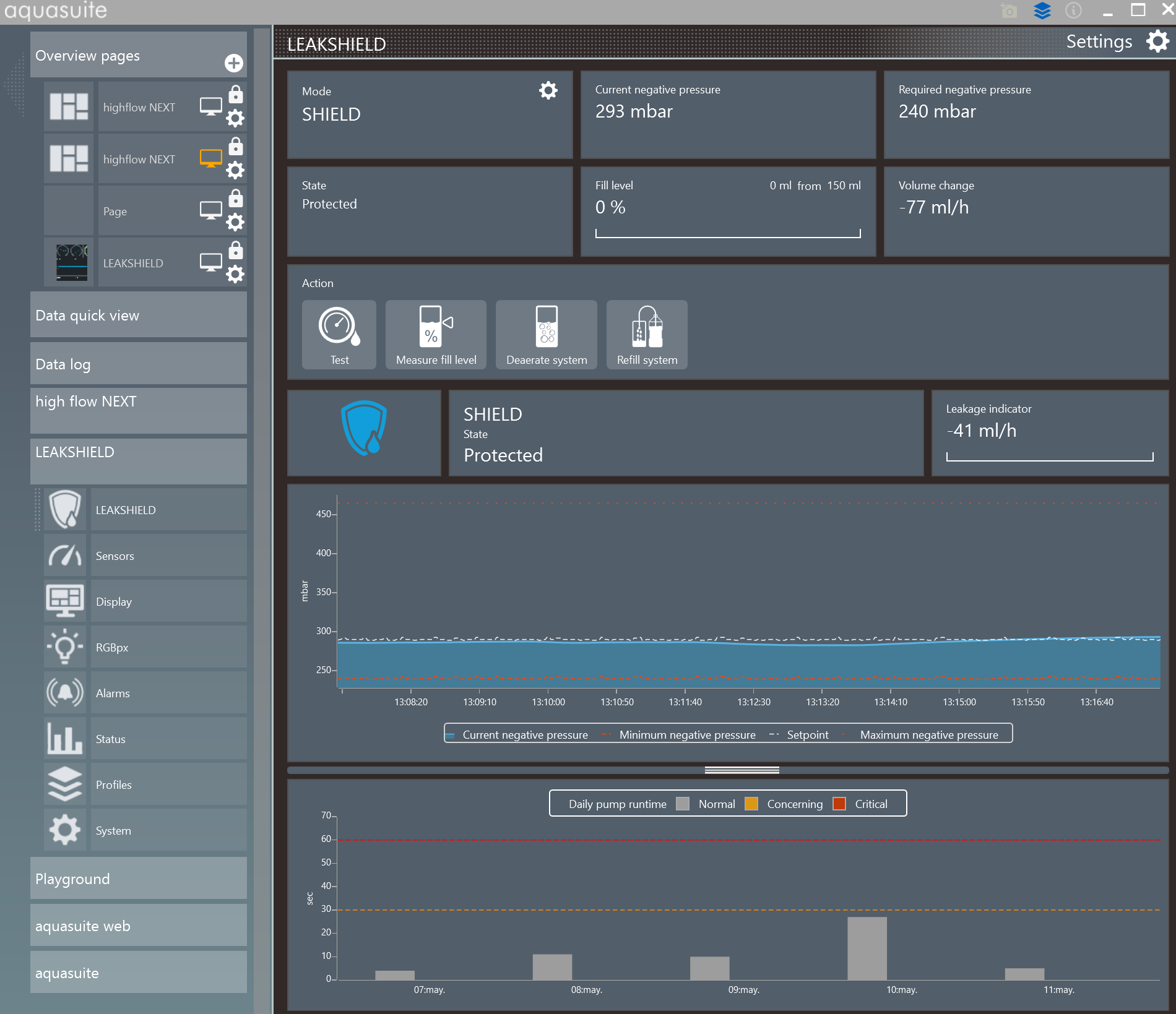Image resolution: width=1176 pixels, height=1014 pixels.
Task: Expand aquasuite section at bottom
Action: point(139,973)
